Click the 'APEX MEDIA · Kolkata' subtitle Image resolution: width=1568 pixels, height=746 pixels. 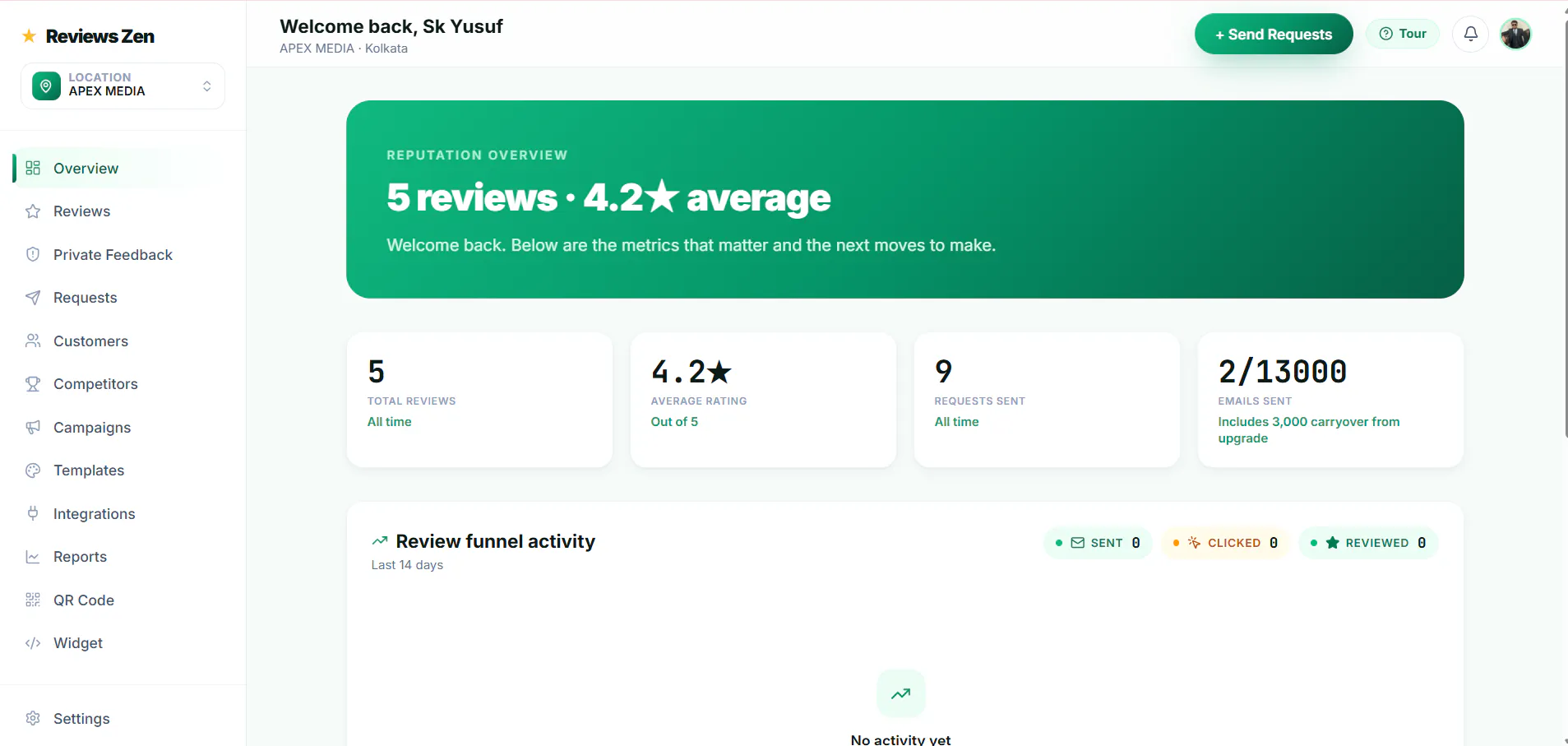(x=344, y=49)
